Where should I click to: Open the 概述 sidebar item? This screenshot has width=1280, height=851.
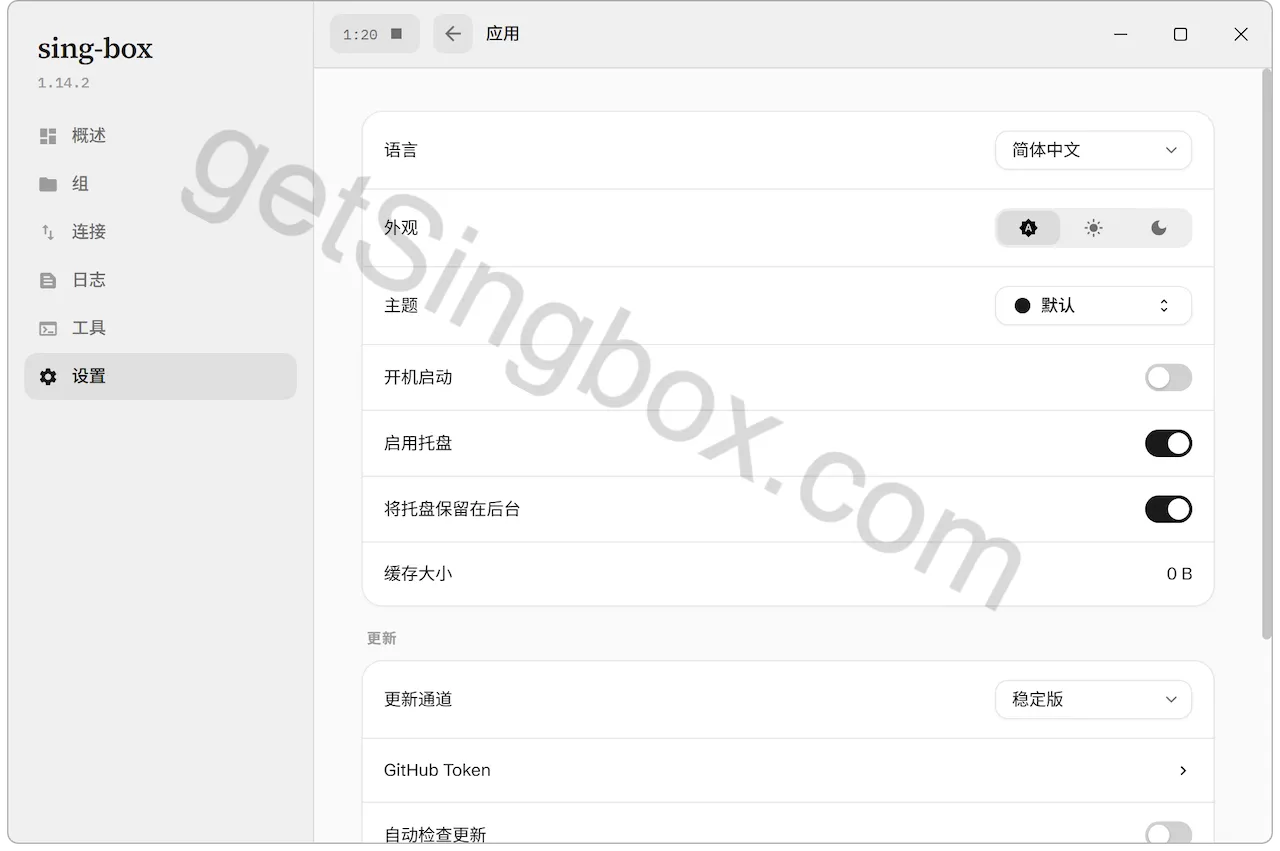click(x=160, y=136)
